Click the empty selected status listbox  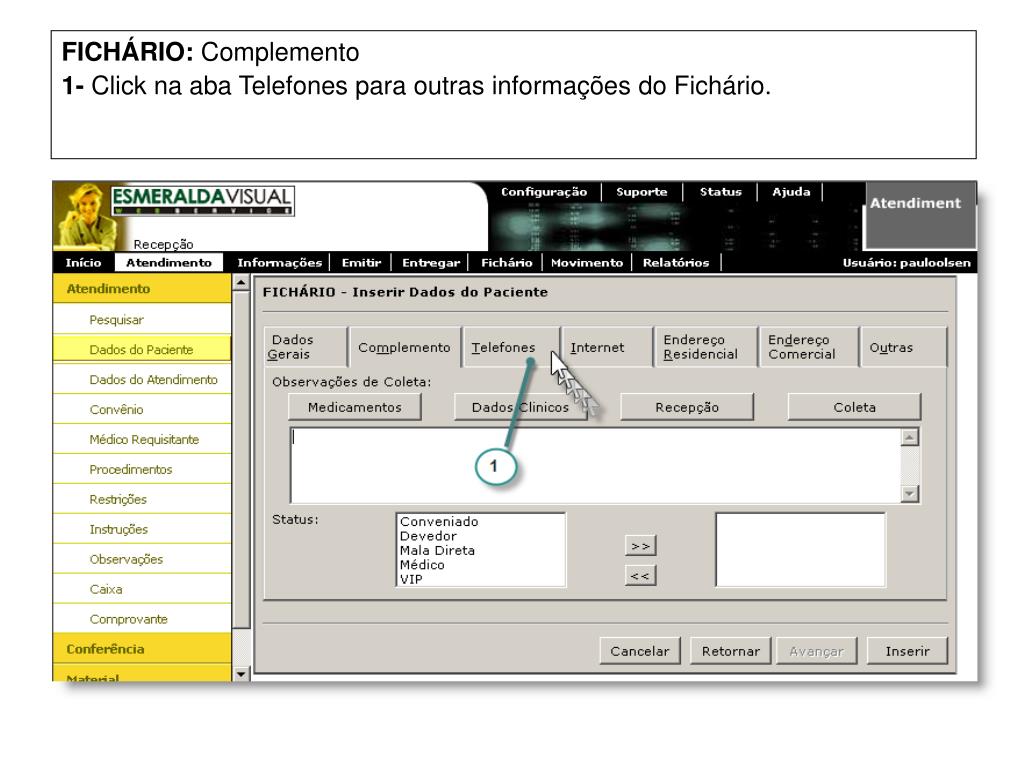pyautogui.click(x=801, y=550)
